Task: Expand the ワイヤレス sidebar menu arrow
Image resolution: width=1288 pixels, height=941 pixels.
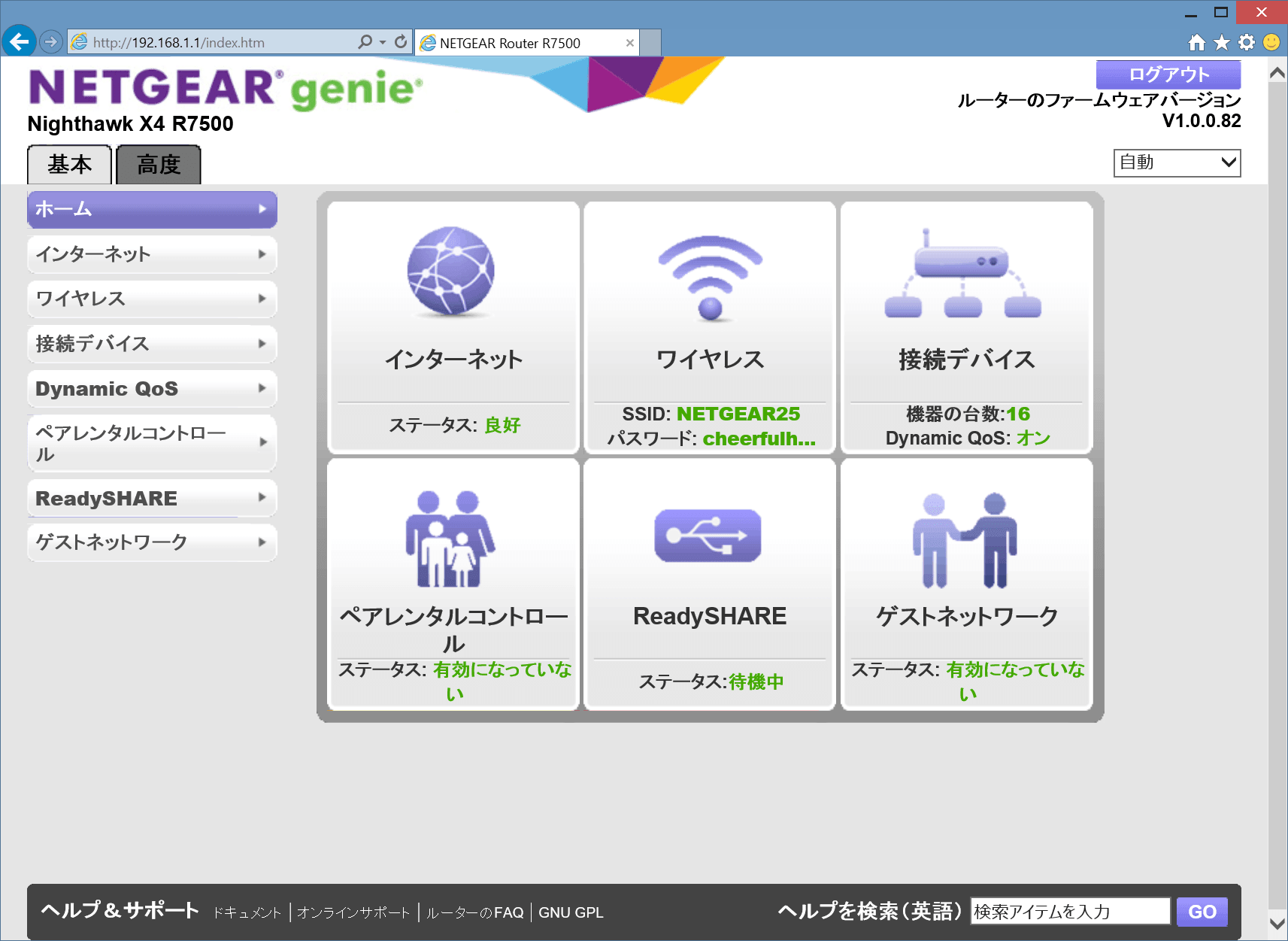Action: pos(262,299)
